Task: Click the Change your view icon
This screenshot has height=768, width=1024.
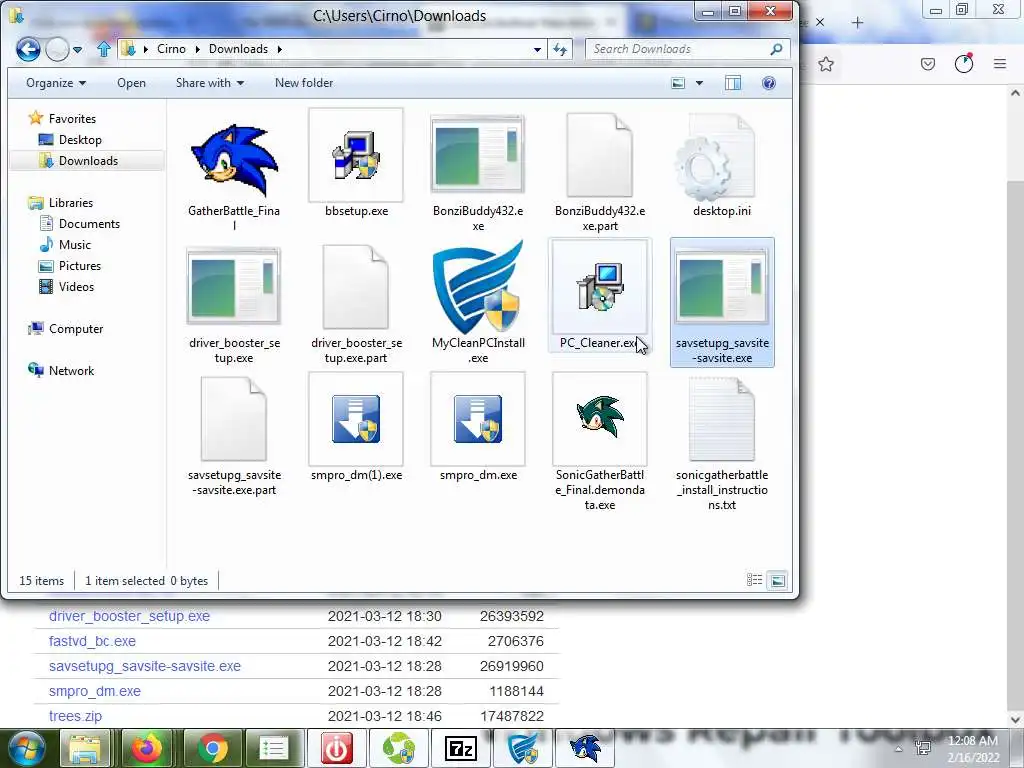Action: coord(679,83)
